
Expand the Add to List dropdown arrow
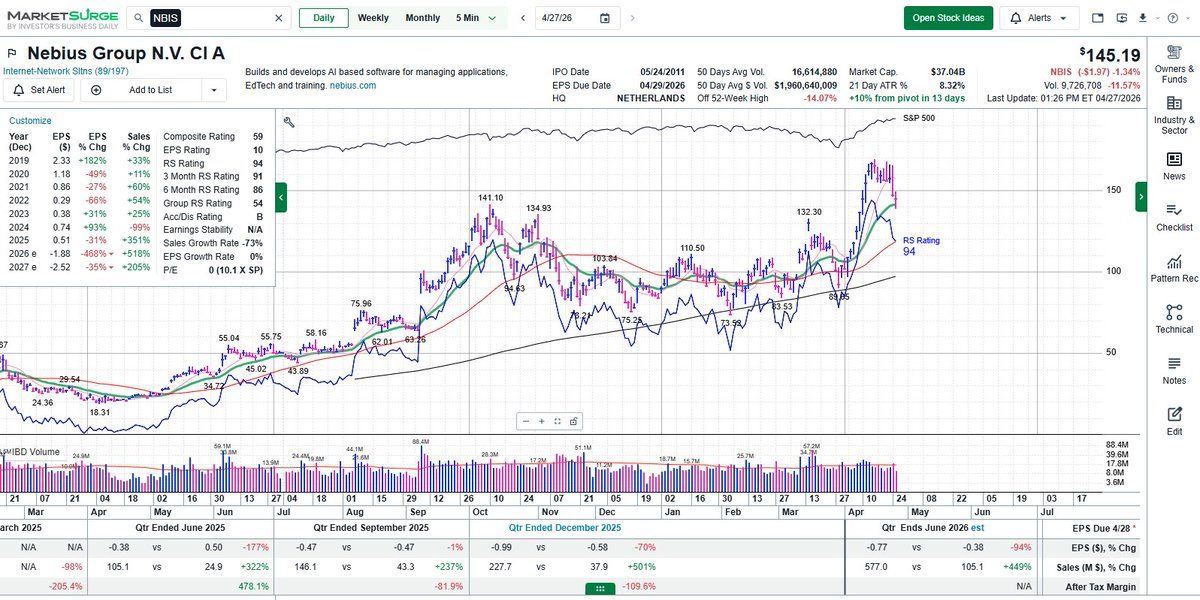coord(213,90)
